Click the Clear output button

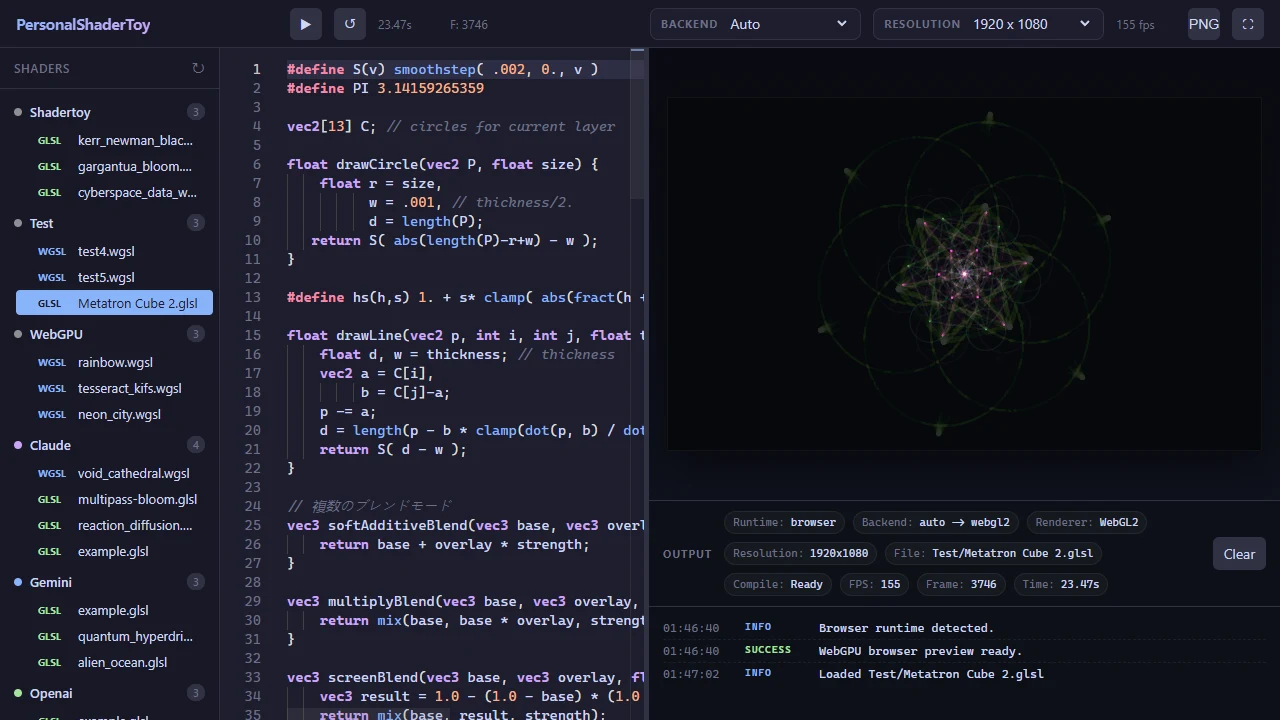click(1239, 554)
